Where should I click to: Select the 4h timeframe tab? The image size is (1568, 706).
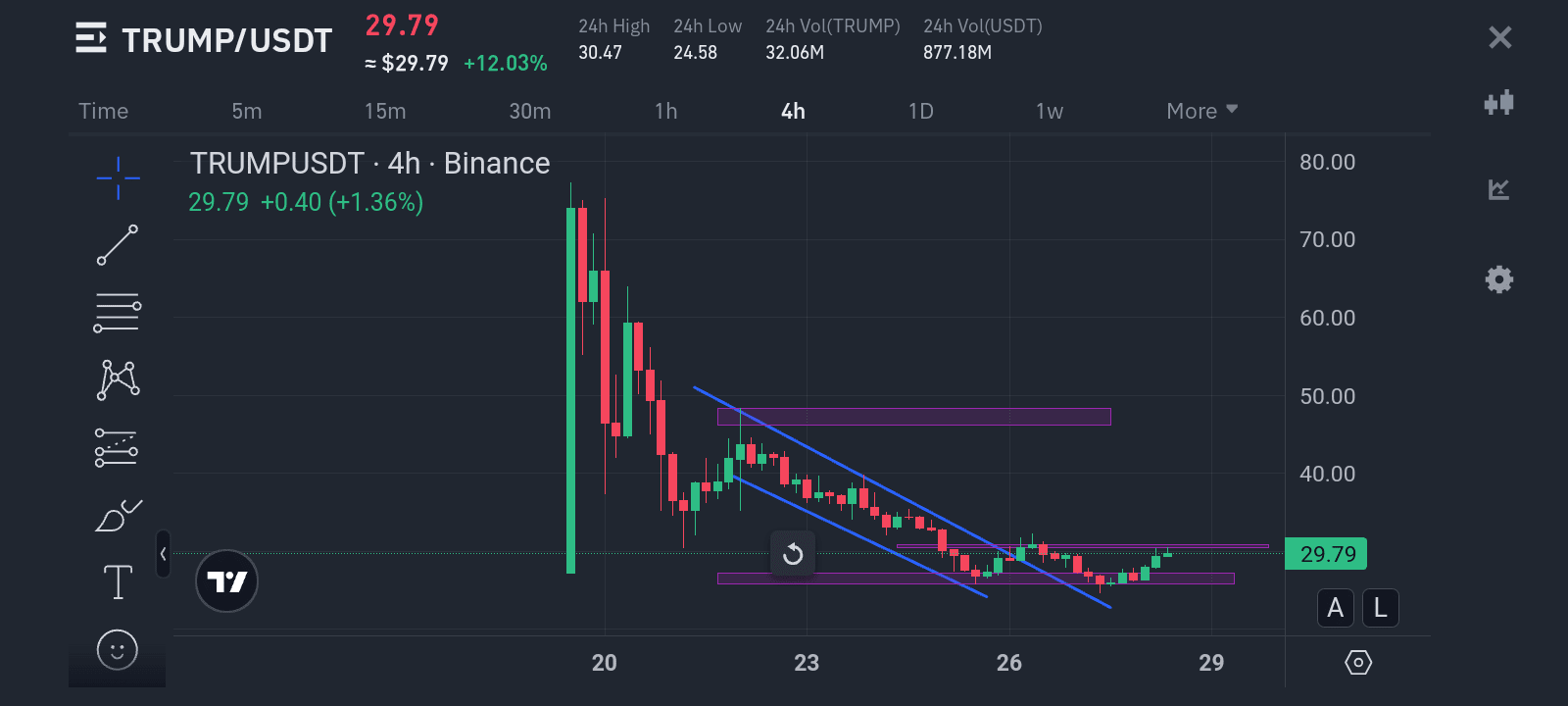coord(793,112)
